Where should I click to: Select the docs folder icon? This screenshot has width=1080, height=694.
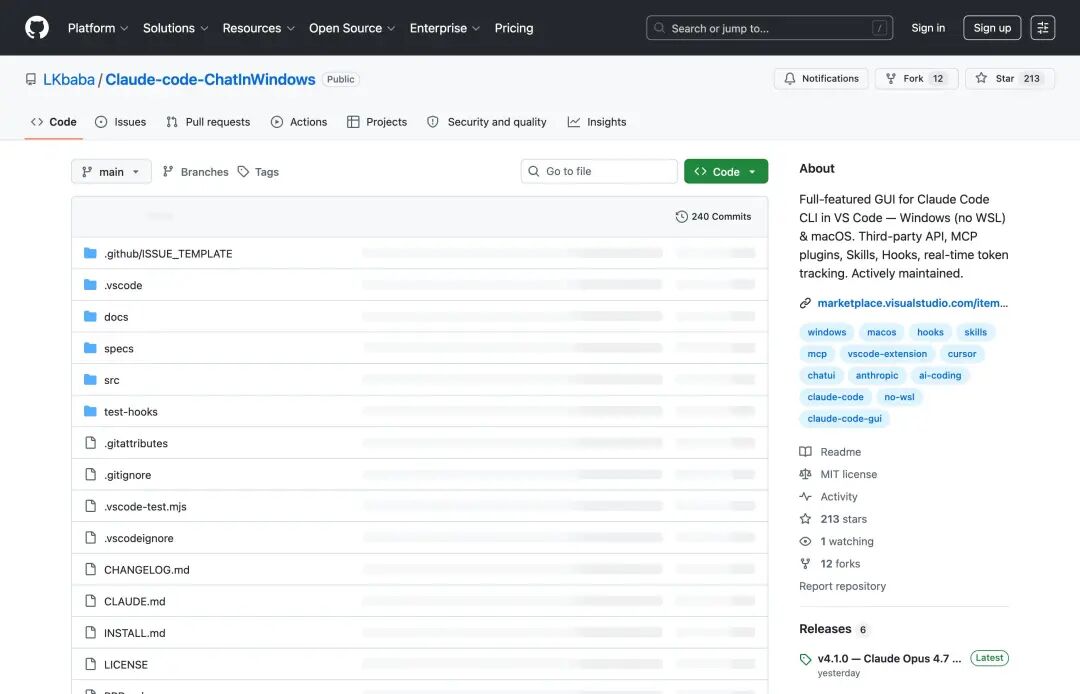click(90, 317)
